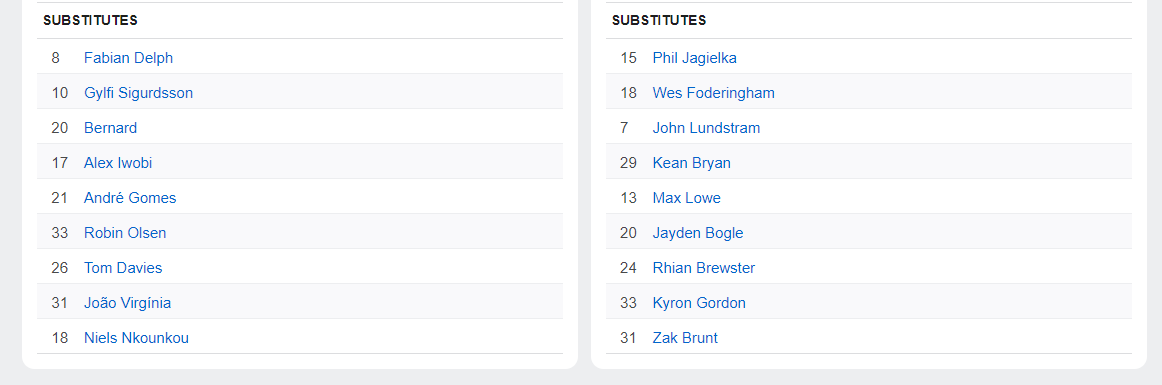Select Bernard from substitutes list
Image resolution: width=1162 pixels, height=385 pixels.
pyautogui.click(x=110, y=127)
